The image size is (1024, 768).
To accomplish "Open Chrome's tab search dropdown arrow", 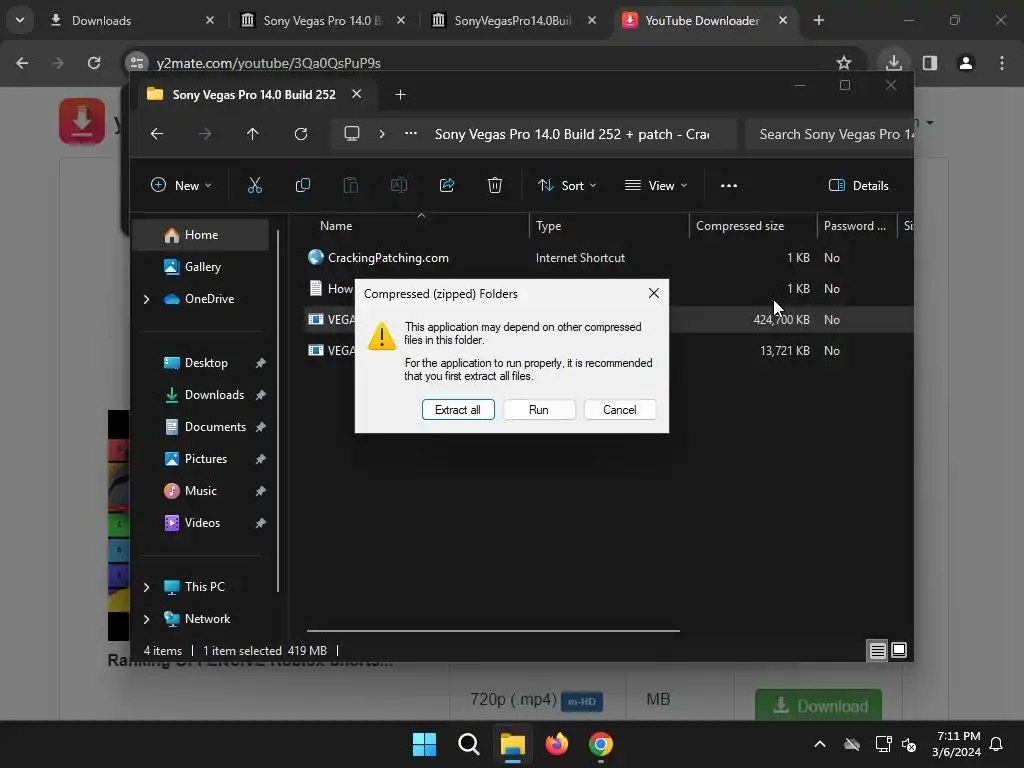I will pyautogui.click(x=20, y=20).
